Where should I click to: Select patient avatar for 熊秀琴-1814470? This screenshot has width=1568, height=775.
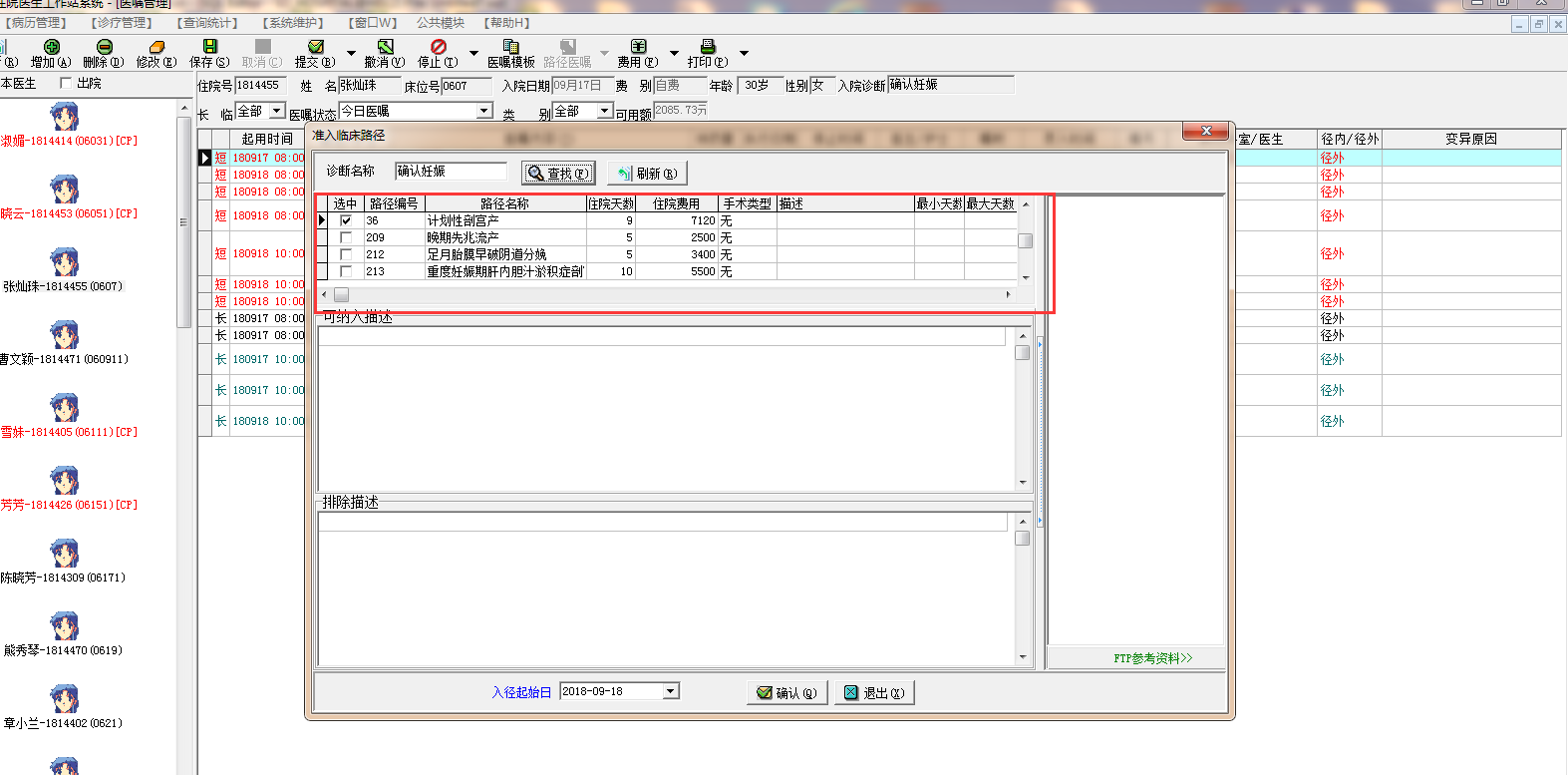coord(64,626)
